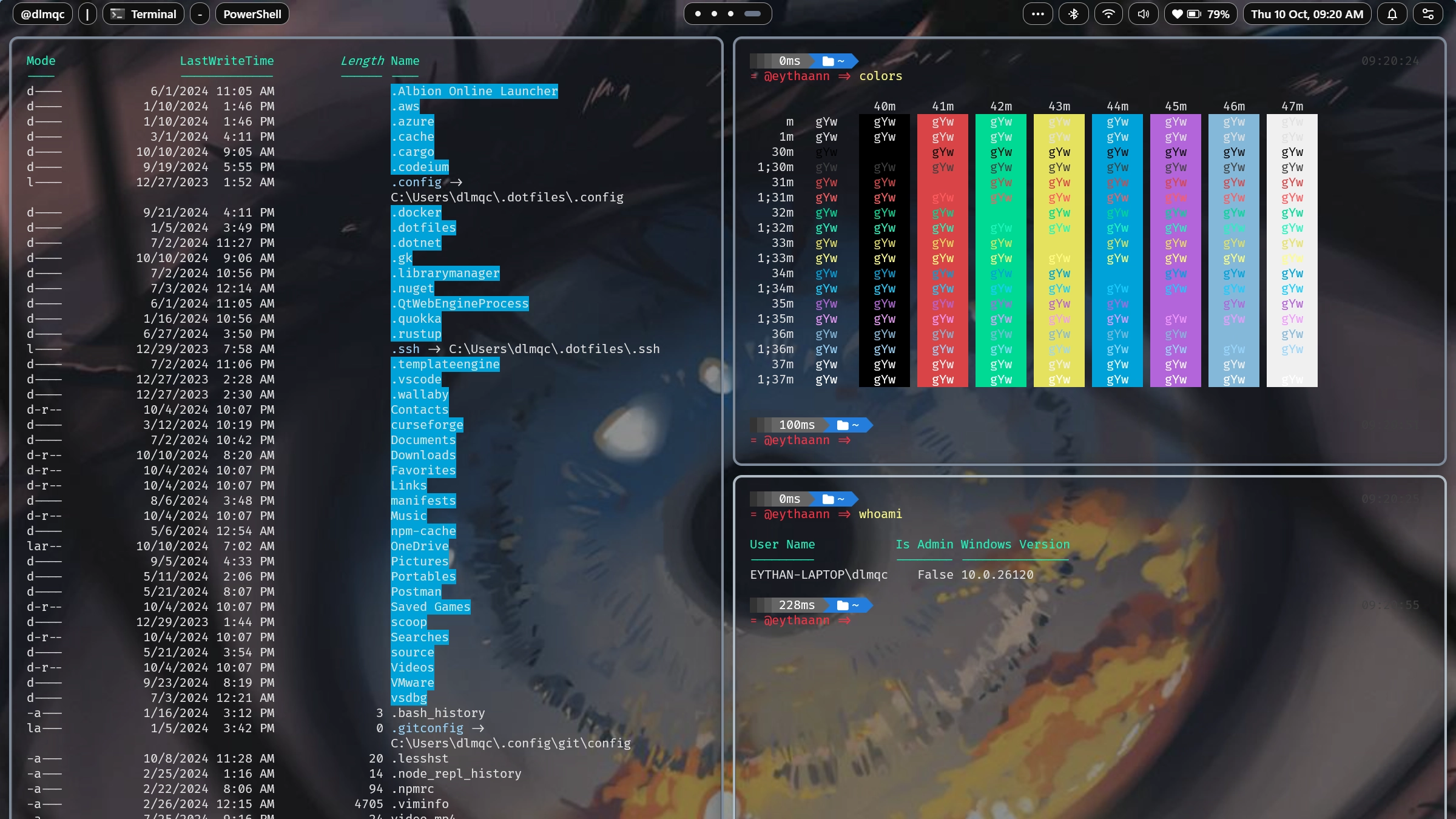Select the third workspace dot indicator
Viewport: 1456px width, 819px height.
point(730,13)
